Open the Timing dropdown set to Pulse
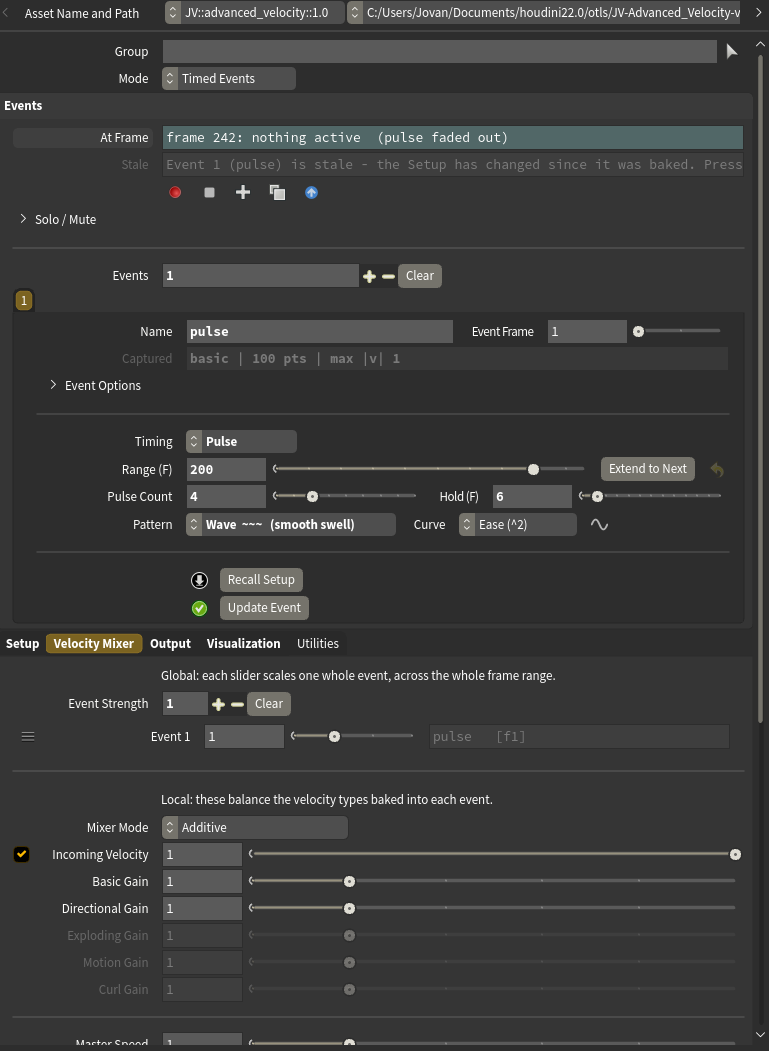Viewport: 769px width, 1051px height. [241, 442]
